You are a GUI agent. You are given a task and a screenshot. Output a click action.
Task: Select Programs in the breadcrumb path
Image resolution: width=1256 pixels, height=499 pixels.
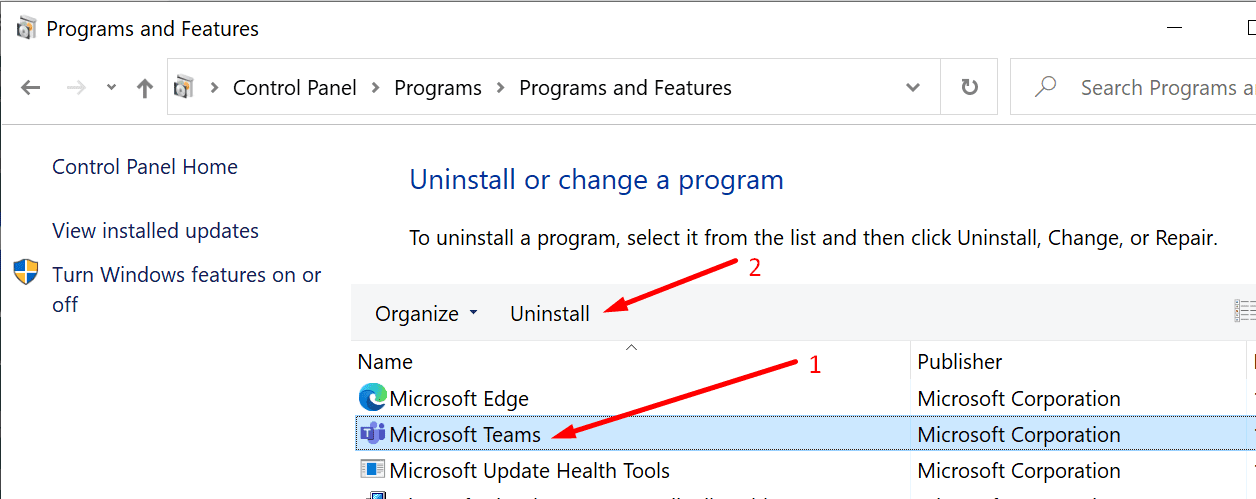438,88
